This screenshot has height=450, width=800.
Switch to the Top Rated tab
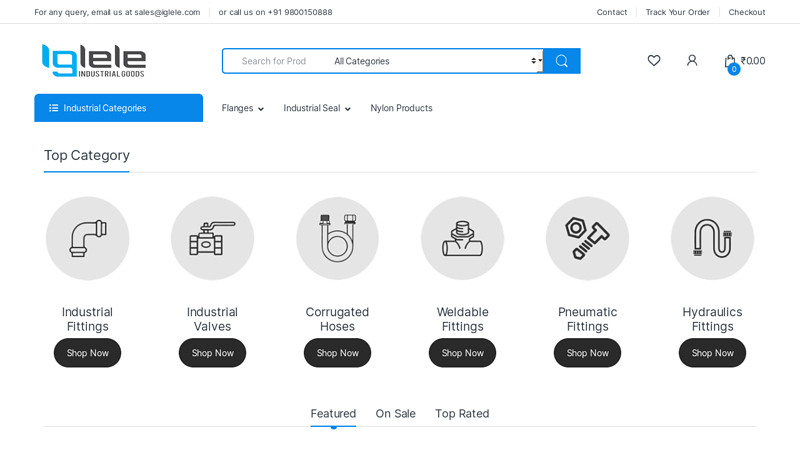[462, 414]
